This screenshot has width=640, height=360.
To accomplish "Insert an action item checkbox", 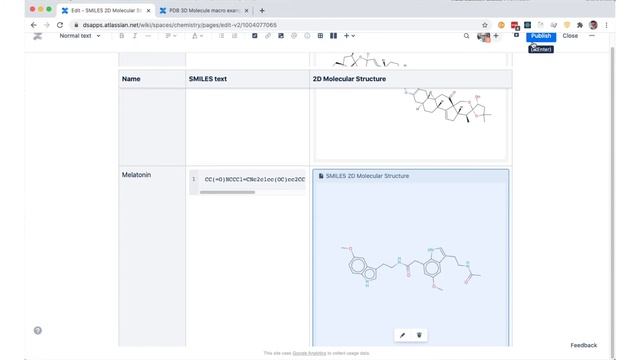I will 255,36.
